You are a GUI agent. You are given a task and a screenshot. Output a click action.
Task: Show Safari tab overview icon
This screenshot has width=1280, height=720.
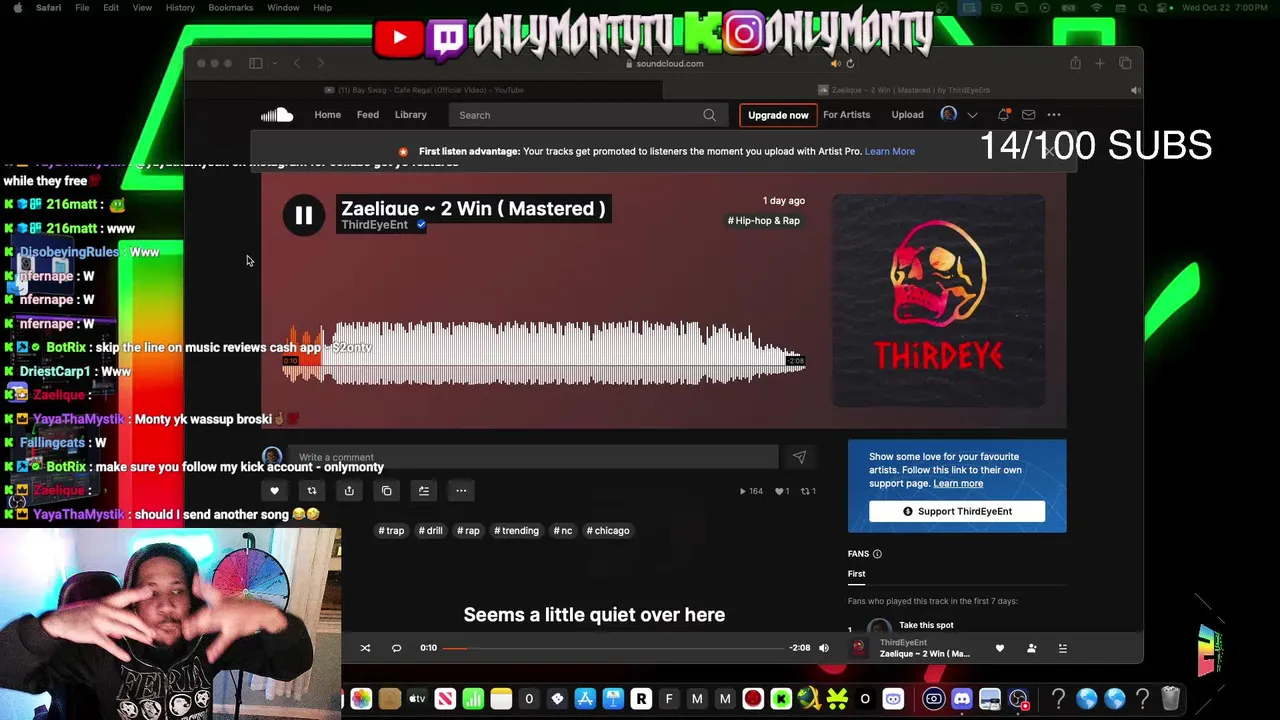(1125, 63)
